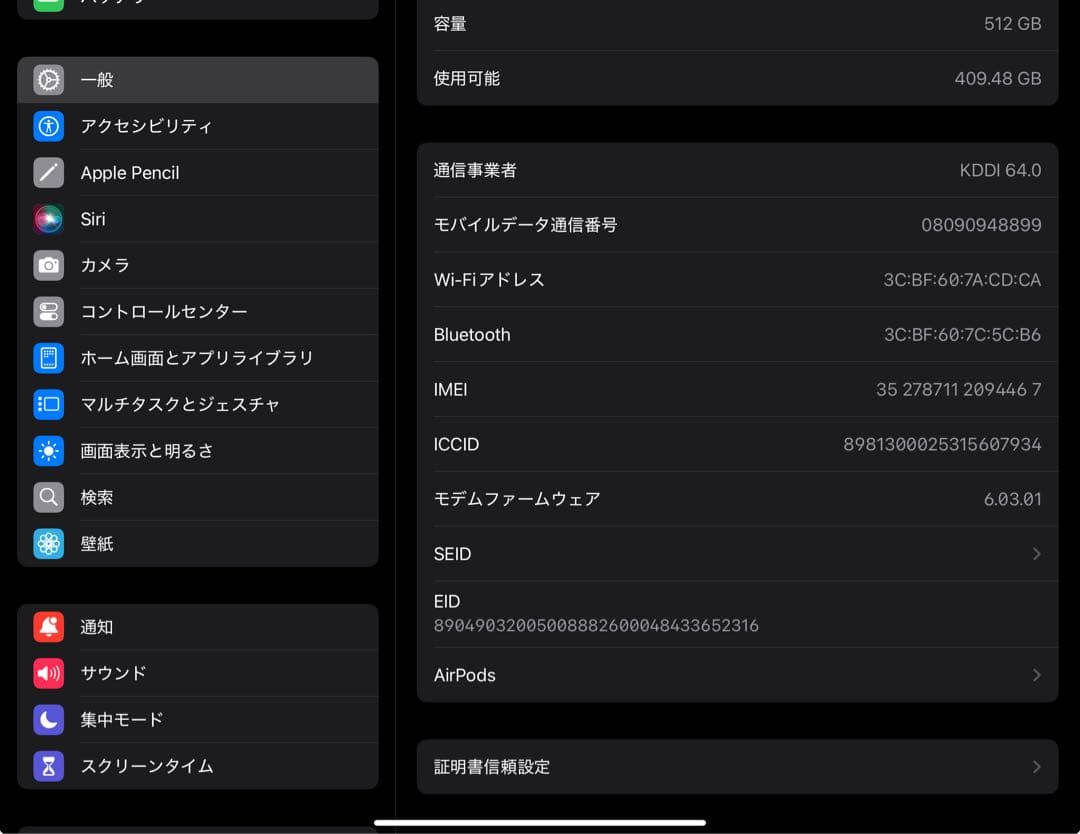Tap the AirPods row label
This screenshot has height=834, width=1080.
(x=464, y=675)
